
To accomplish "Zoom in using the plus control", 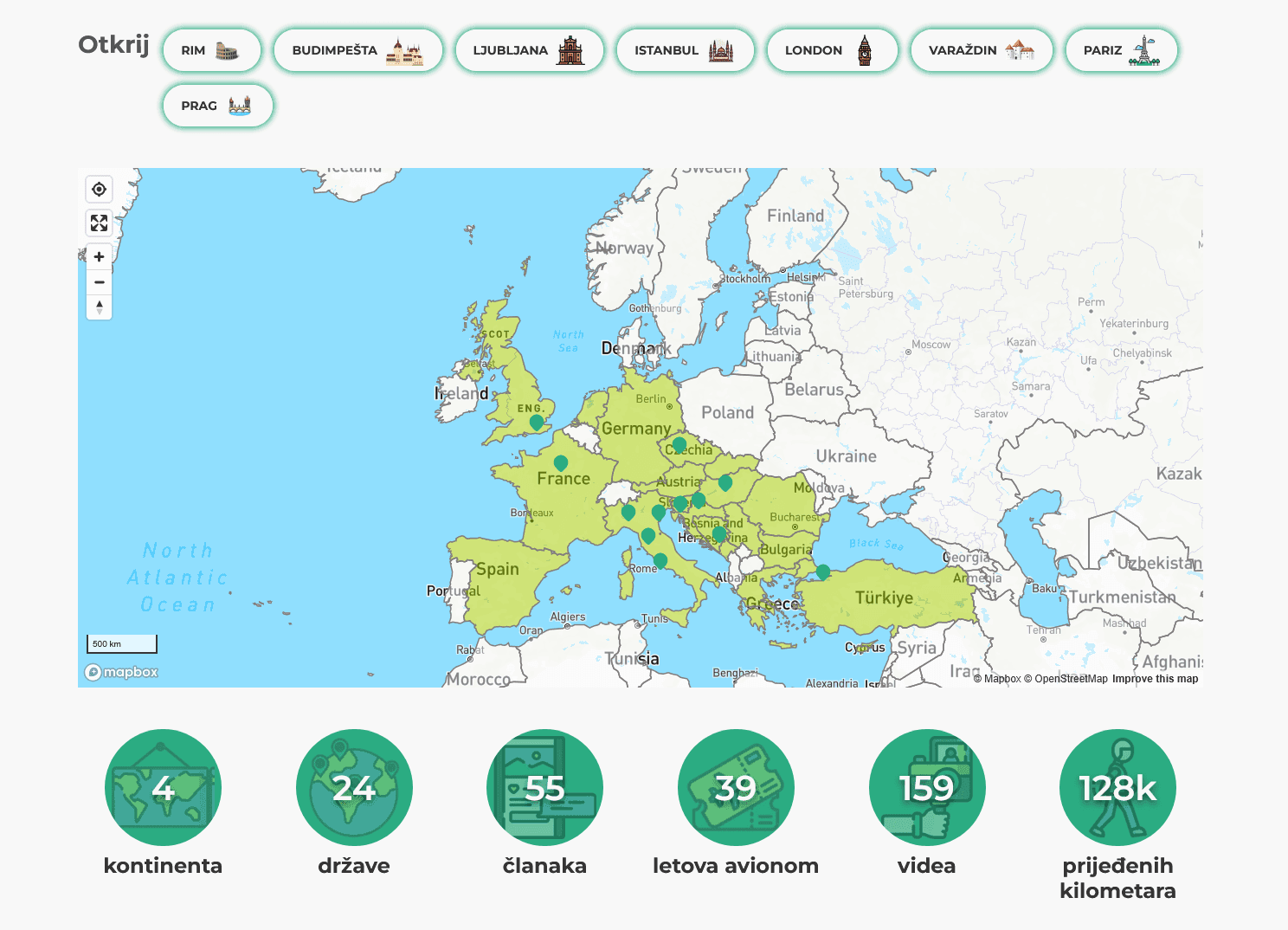I will click(x=99, y=256).
